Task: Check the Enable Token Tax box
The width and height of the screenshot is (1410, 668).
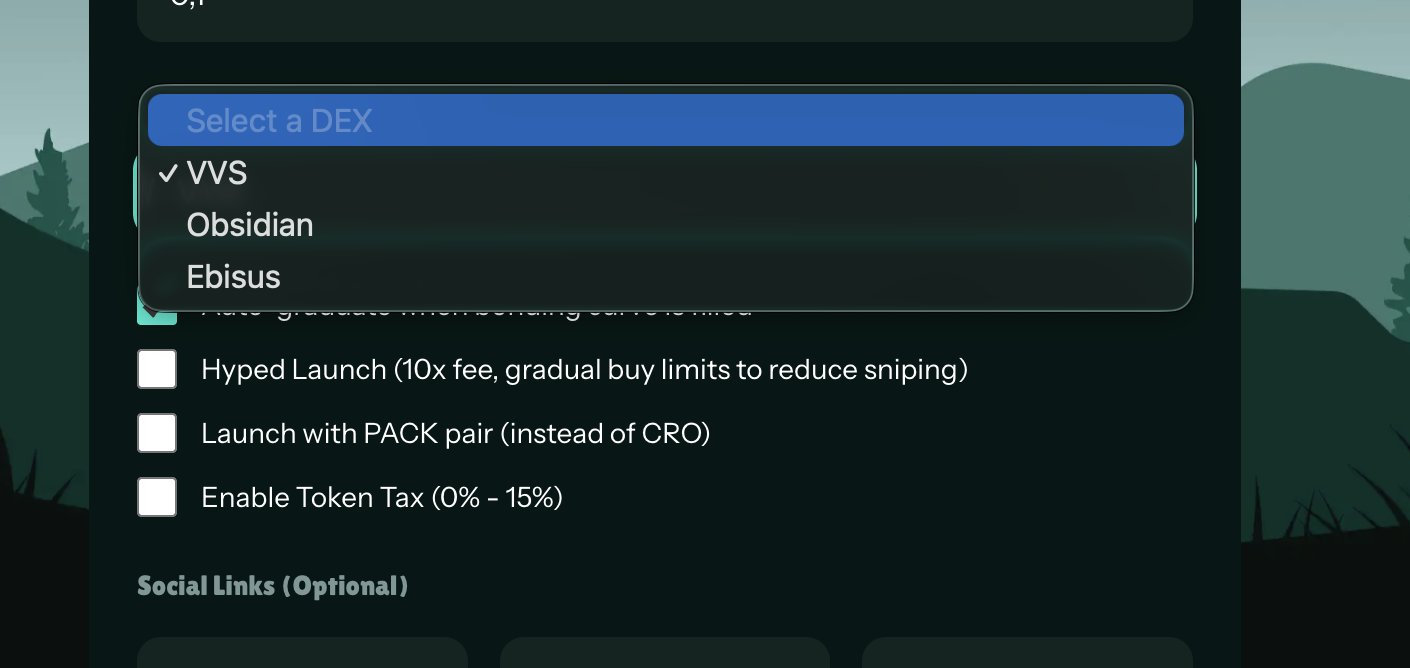Action: pos(157,497)
